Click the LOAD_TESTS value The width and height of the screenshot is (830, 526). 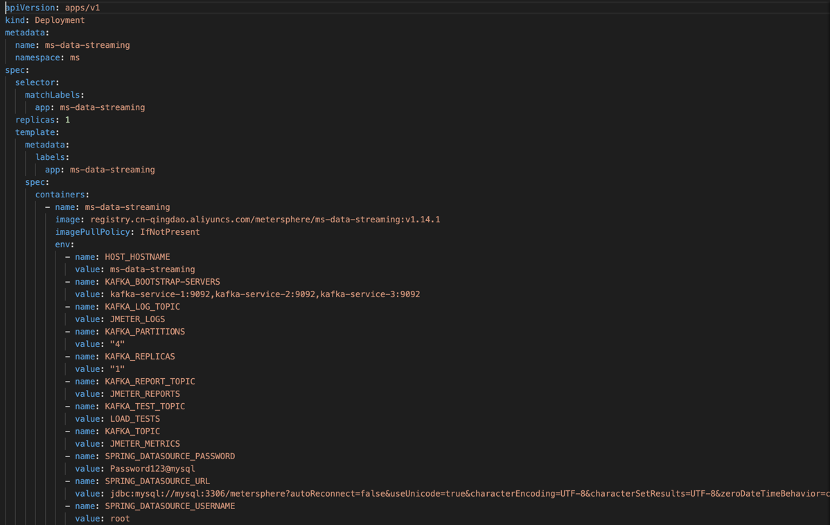pyautogui.click(x=135, y=419)
